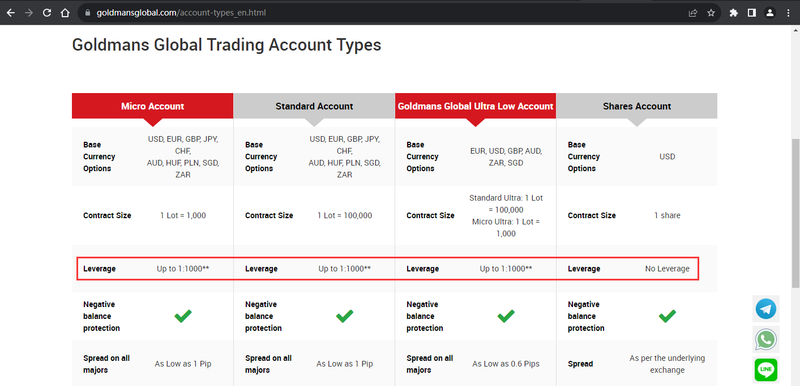Click Micro Account negative balance checkmark
Viewport: 800px width, 386px height.
click(183, 316)
